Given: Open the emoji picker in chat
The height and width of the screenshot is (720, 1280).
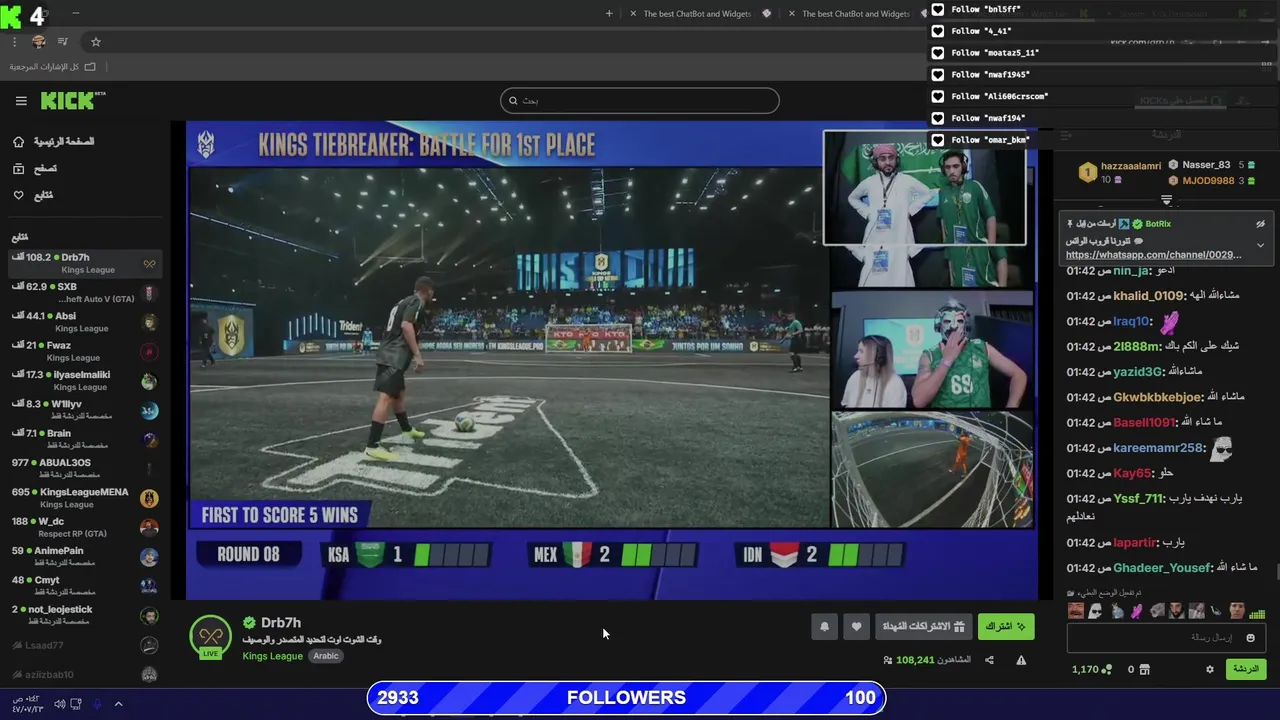Looking at the screenshot, I should (1250, 638).
